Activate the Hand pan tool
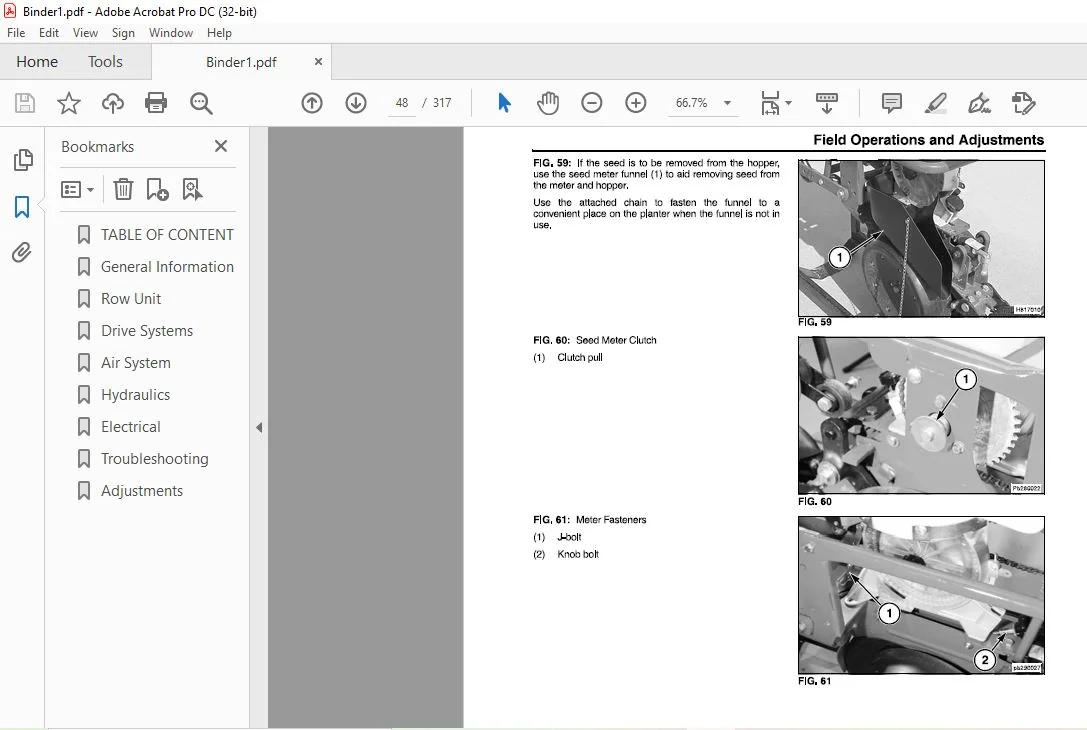The height and width of the screenshot is (730, 1087). [548, 103]
